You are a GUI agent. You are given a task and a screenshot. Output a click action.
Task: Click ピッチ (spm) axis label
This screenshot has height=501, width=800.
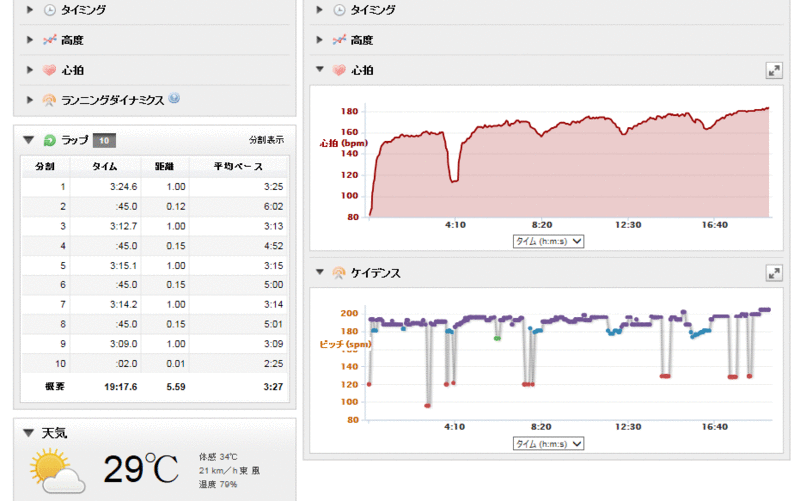tap(345, 344)
